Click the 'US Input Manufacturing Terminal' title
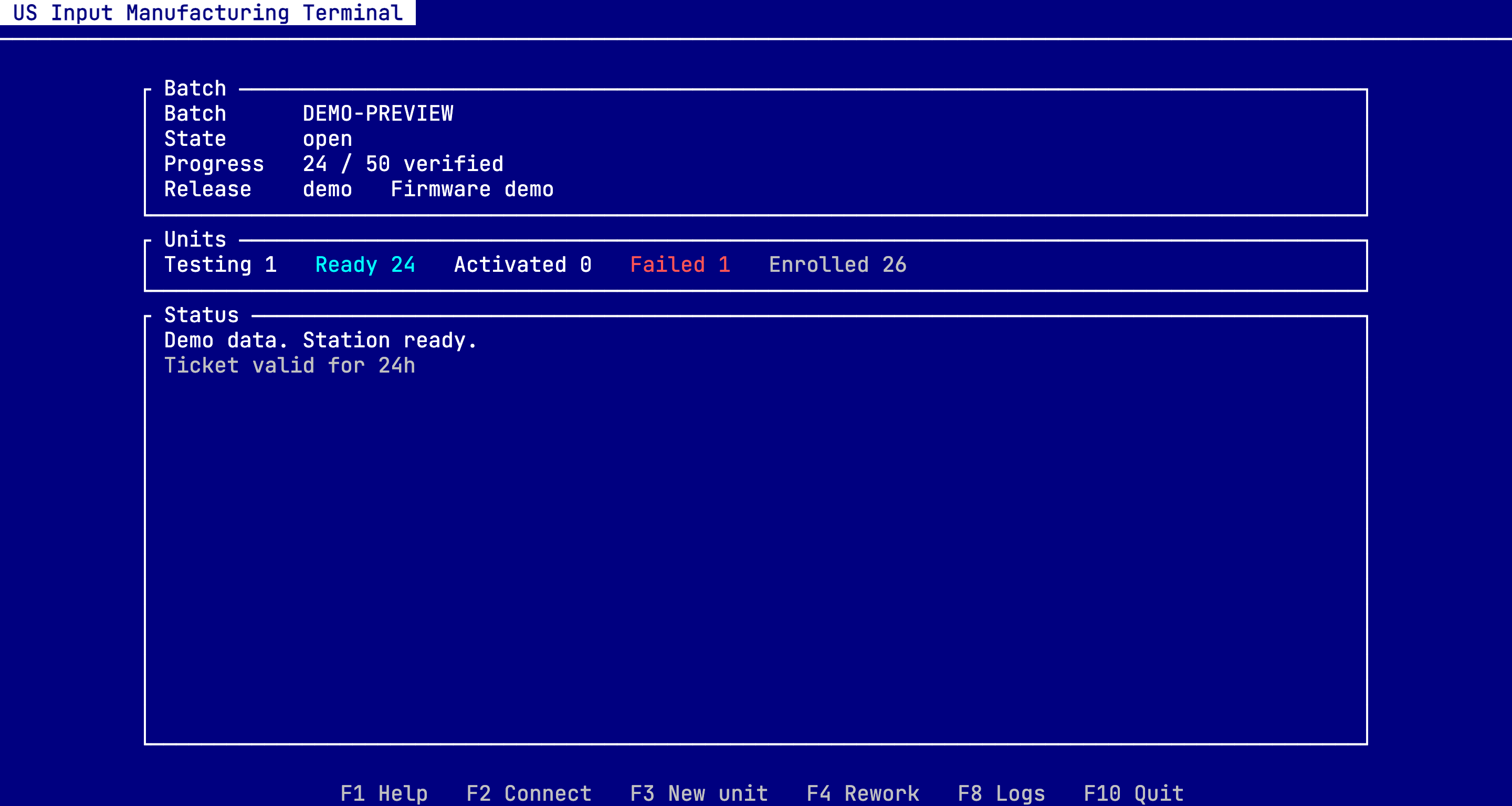Viewport: 1512px width, 806px height. [x=208, y=12]
